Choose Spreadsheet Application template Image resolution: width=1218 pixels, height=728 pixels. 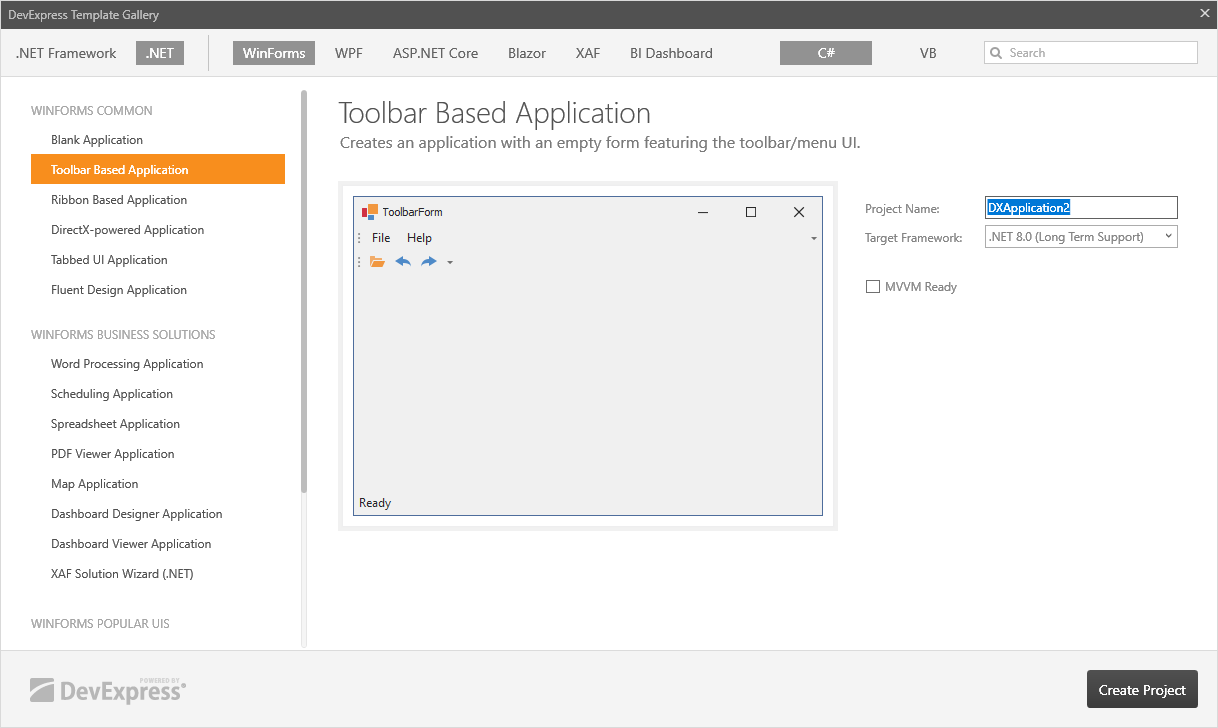[158, 424]
